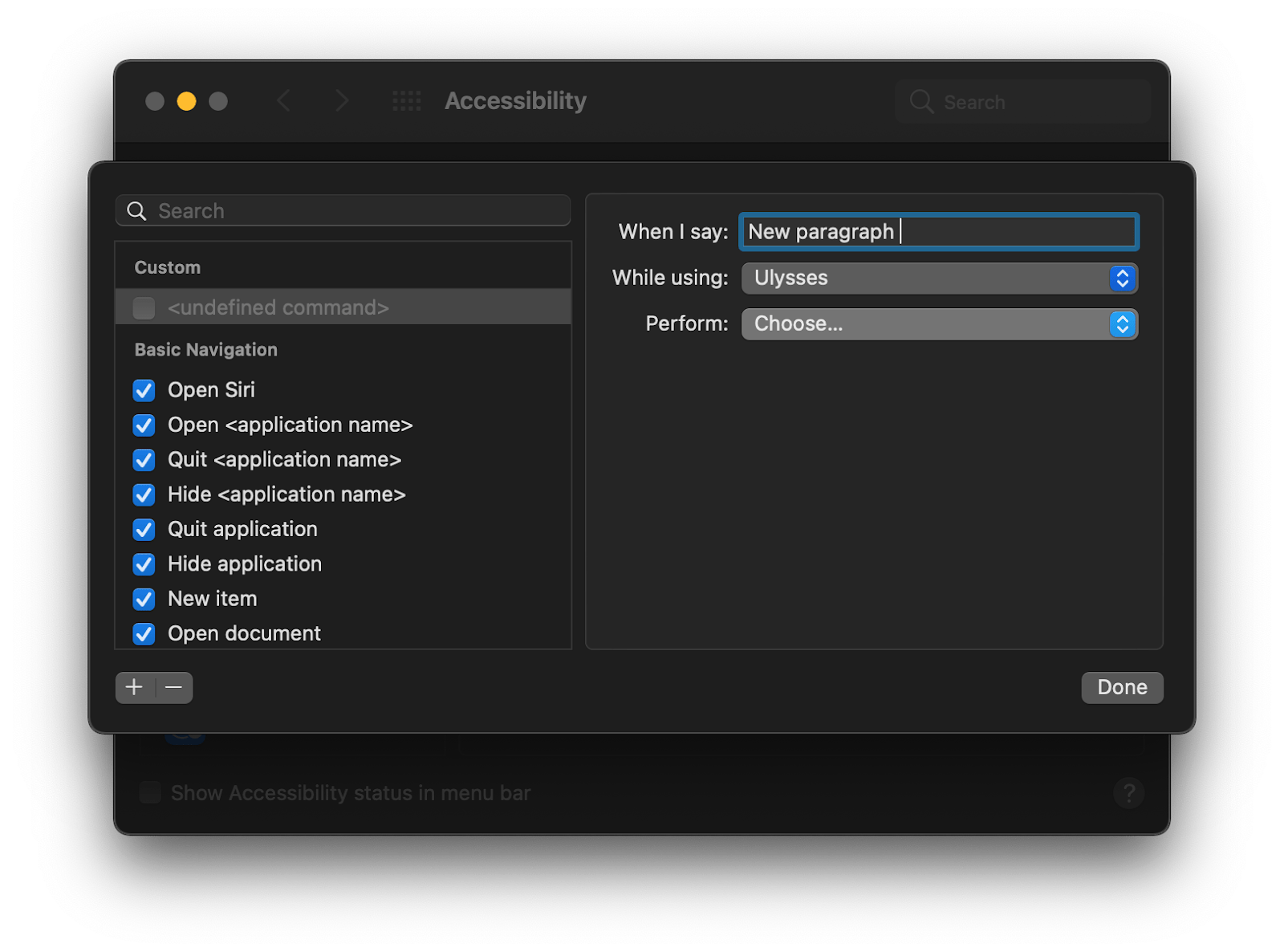Image resolution: width=1284 pixels, height=952 pixels.
Task: Uncheck Hide <application name> command
Action: pos(144,494)
